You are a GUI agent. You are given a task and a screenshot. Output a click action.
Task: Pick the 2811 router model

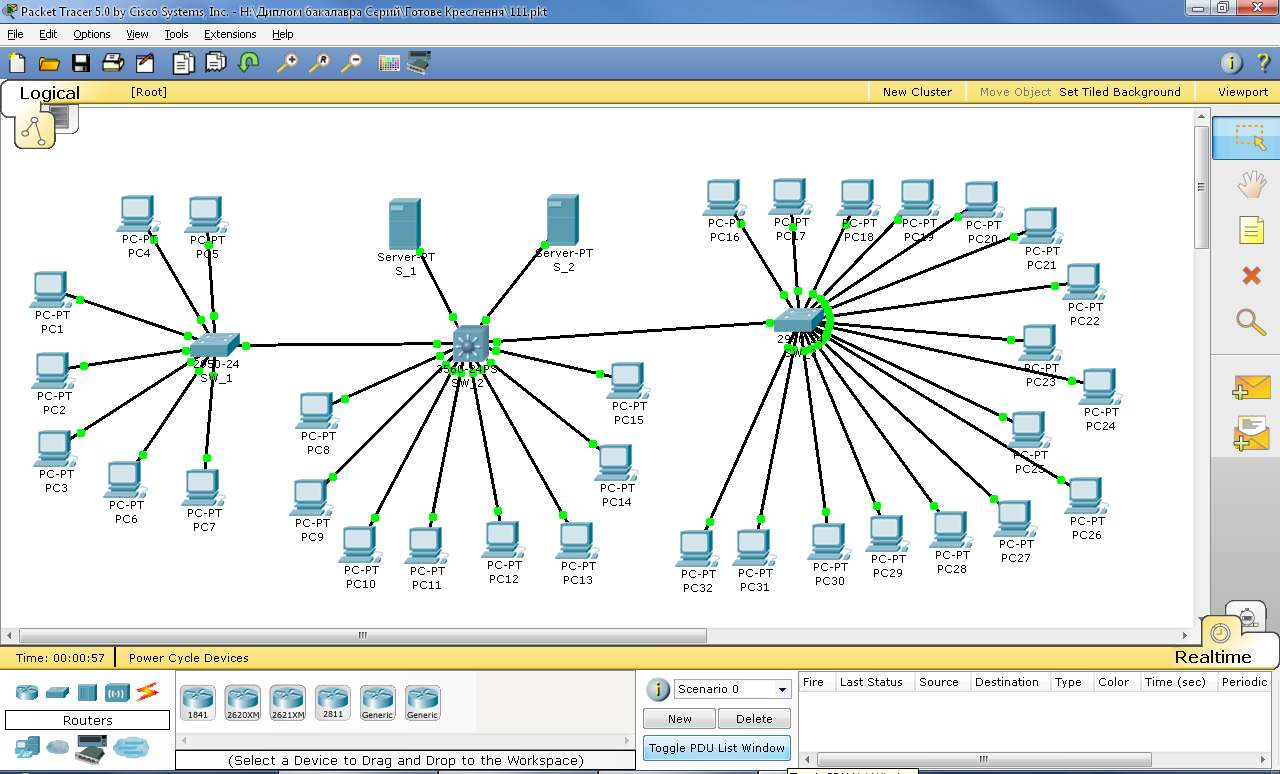pos(332,702)
